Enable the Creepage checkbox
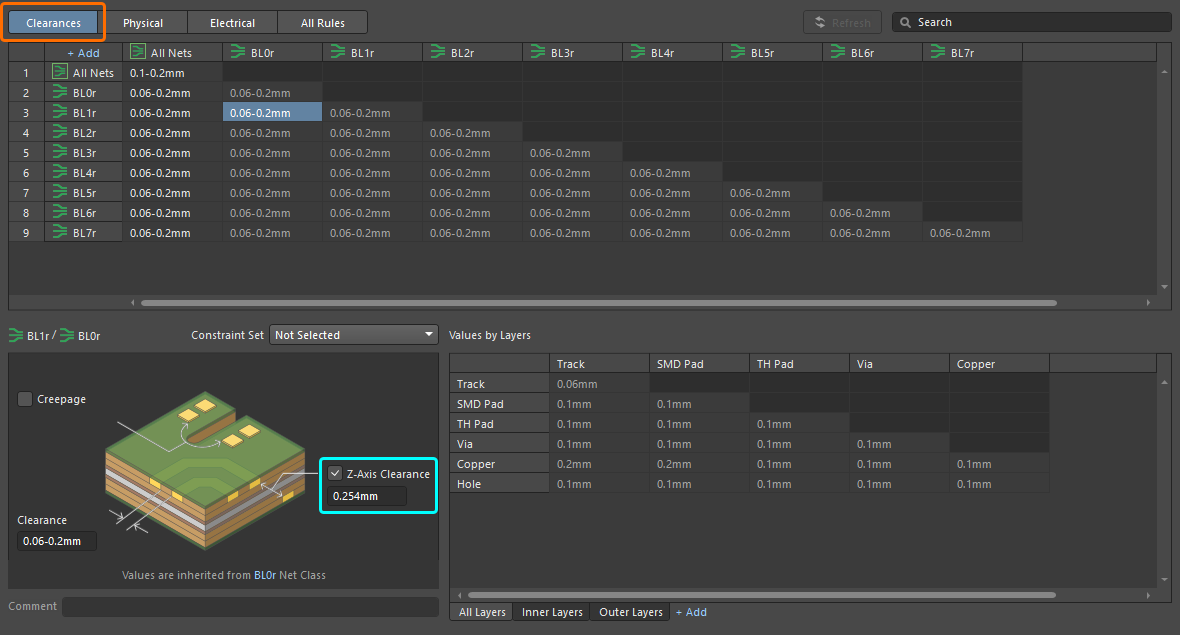1180x635 pixels. pyautogui.click(x=25, y=399)
